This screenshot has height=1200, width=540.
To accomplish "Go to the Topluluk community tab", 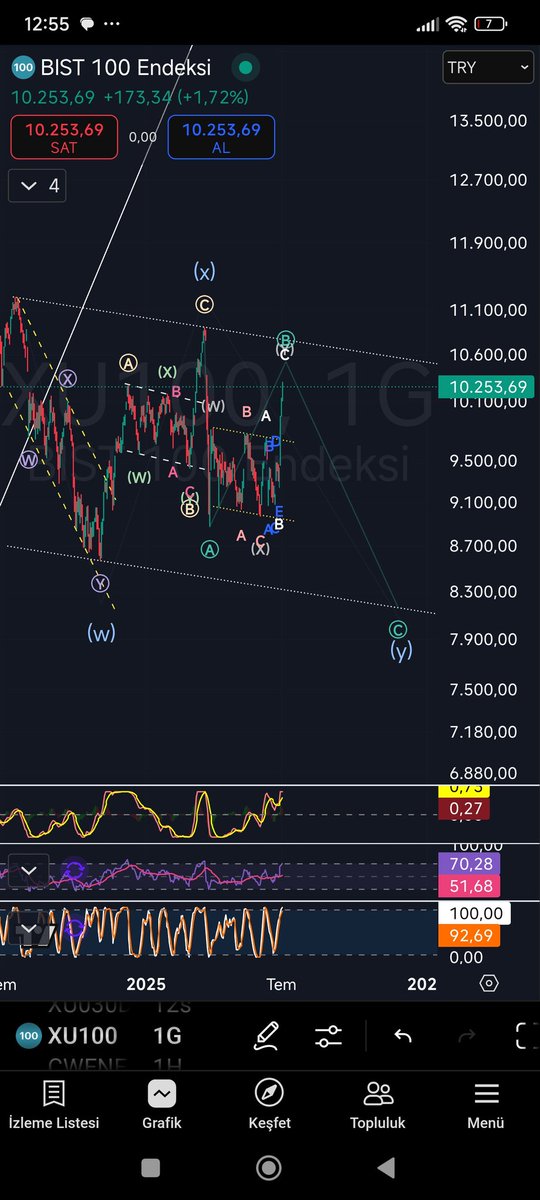I will click(377, 1104).
